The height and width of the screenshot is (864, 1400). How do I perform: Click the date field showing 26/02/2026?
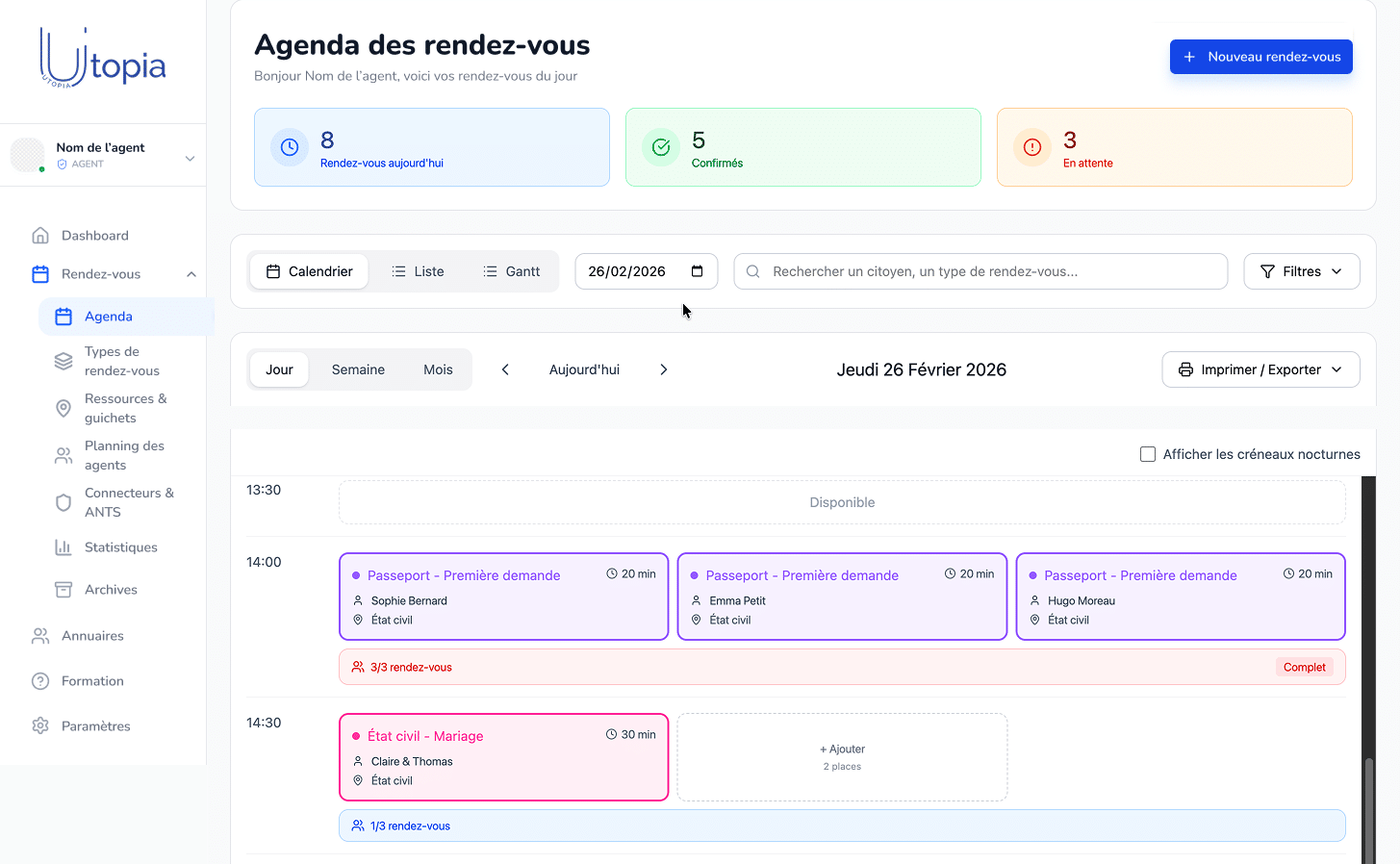click(x=646, y=271)
